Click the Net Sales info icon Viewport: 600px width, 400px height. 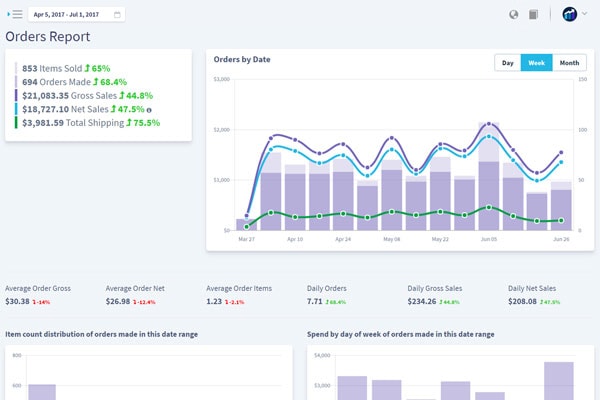(x=149, y=110)
